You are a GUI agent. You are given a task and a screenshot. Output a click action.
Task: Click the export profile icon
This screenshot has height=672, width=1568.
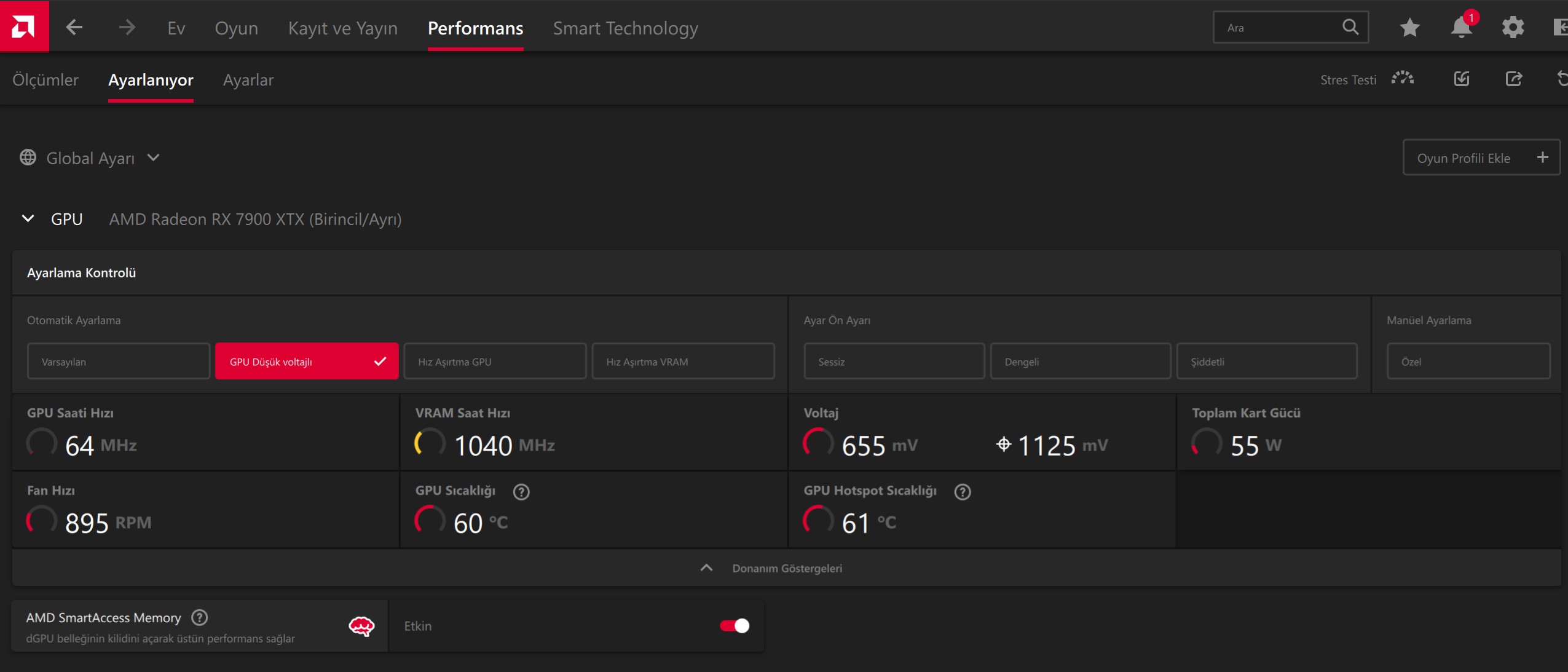point(1514,79)
